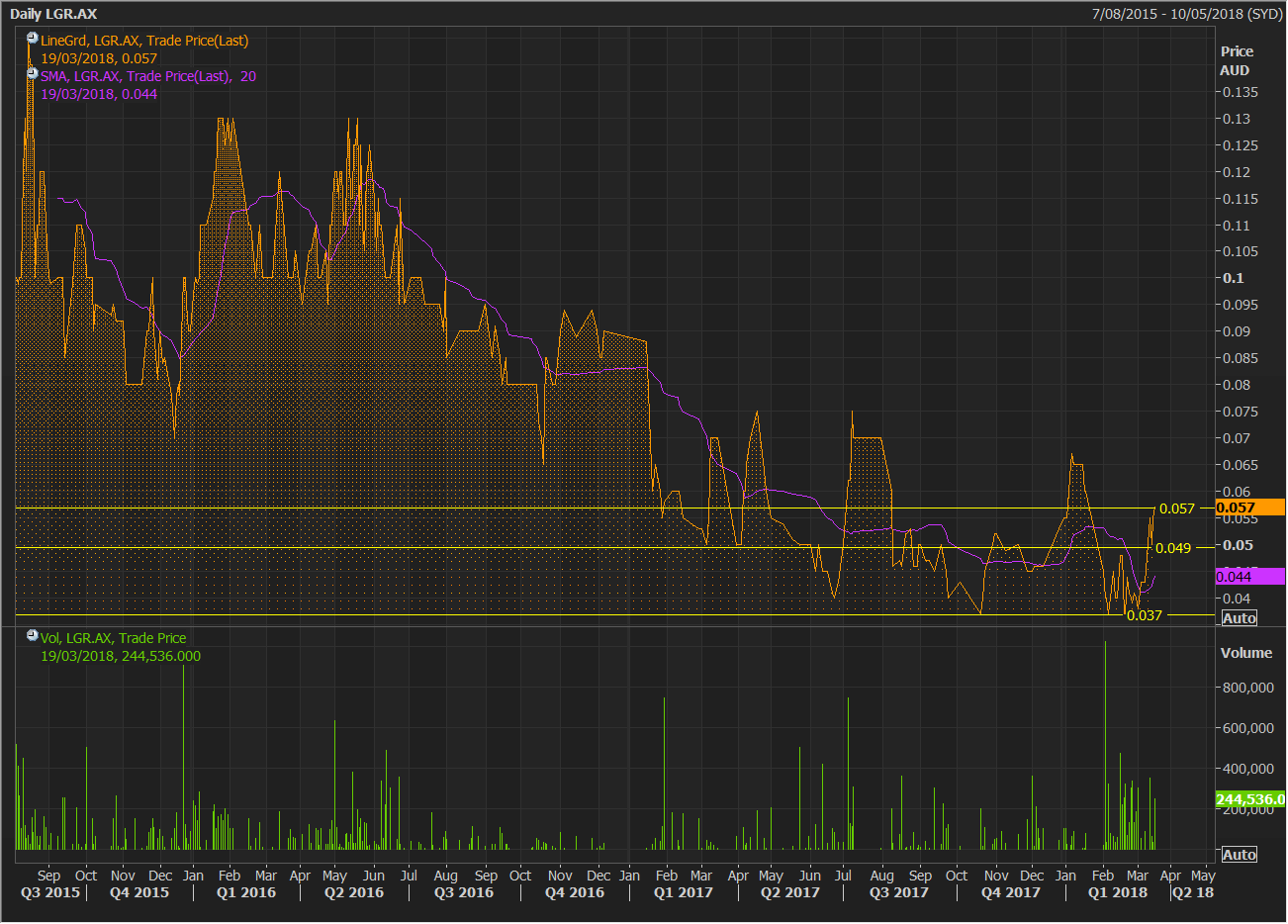
Task: Click the Q3 2017 quarter label
Action: [899, 892]
